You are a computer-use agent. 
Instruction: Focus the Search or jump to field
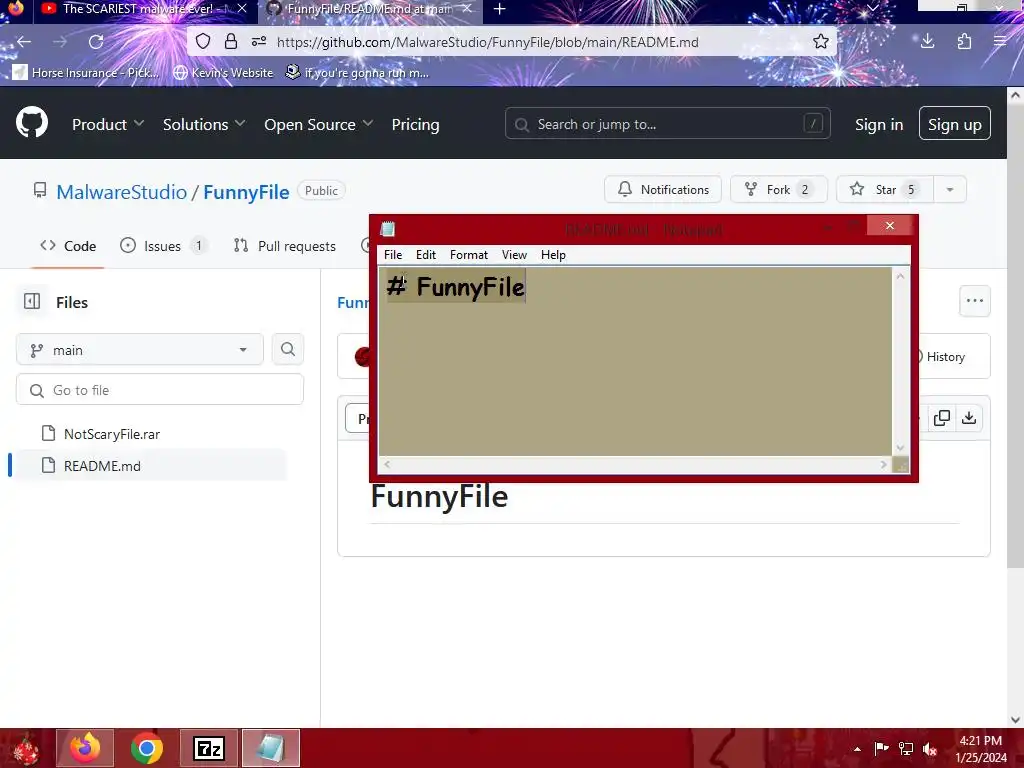tap(667, 123)
